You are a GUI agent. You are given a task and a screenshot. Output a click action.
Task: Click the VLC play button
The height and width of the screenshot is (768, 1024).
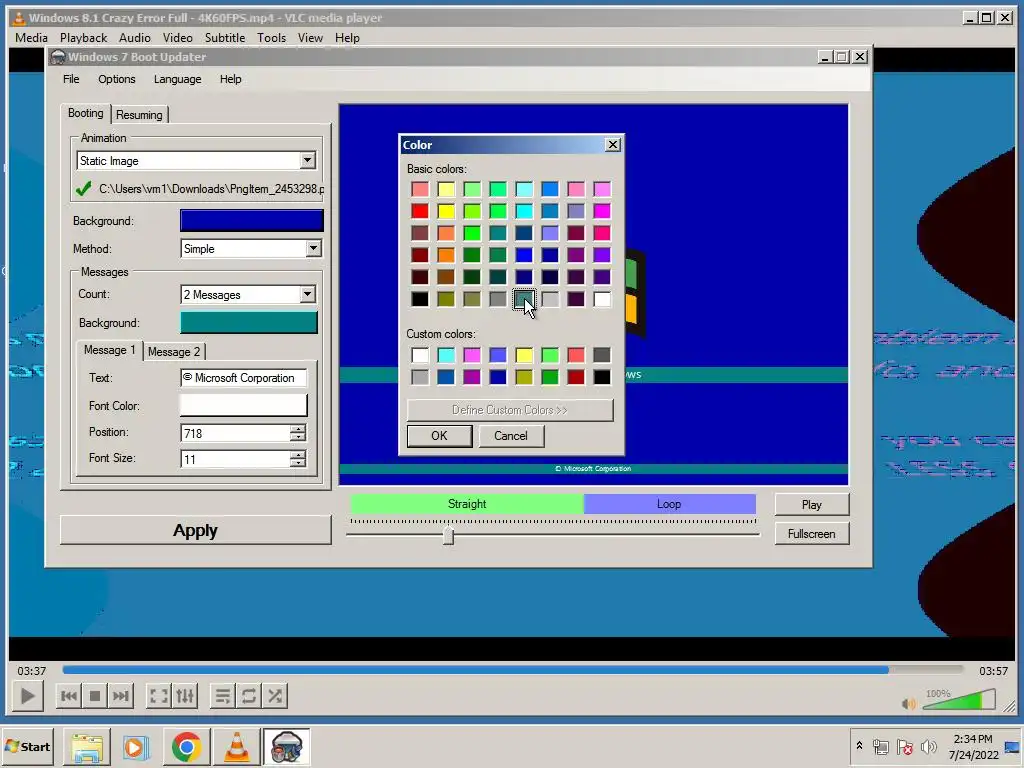(x=27, y=696)
